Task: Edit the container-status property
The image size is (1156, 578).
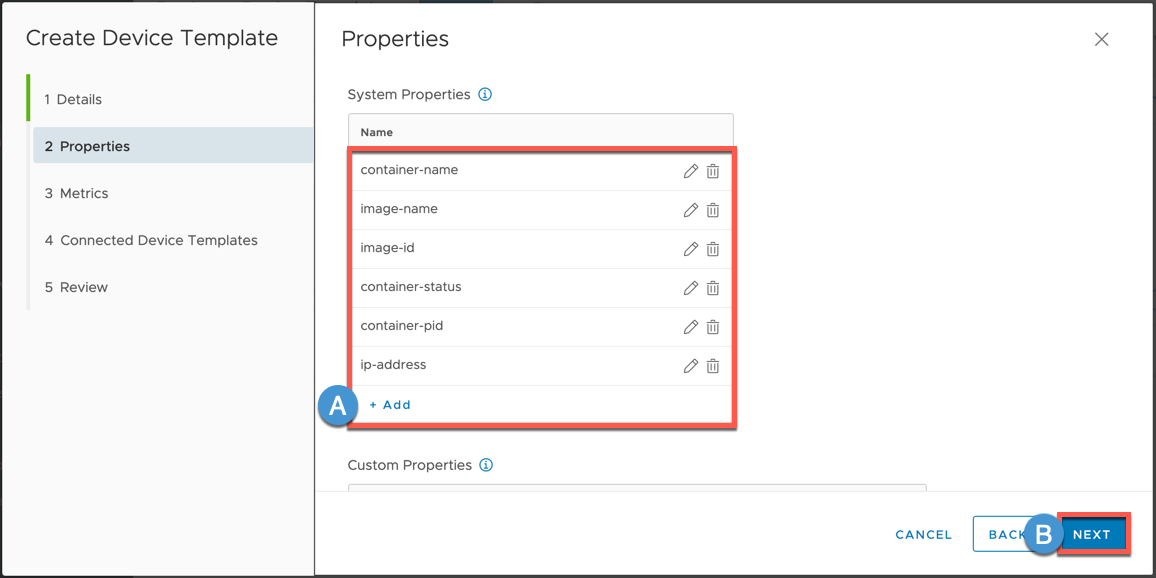Action: pyautogui.click(x=690, y=288)
